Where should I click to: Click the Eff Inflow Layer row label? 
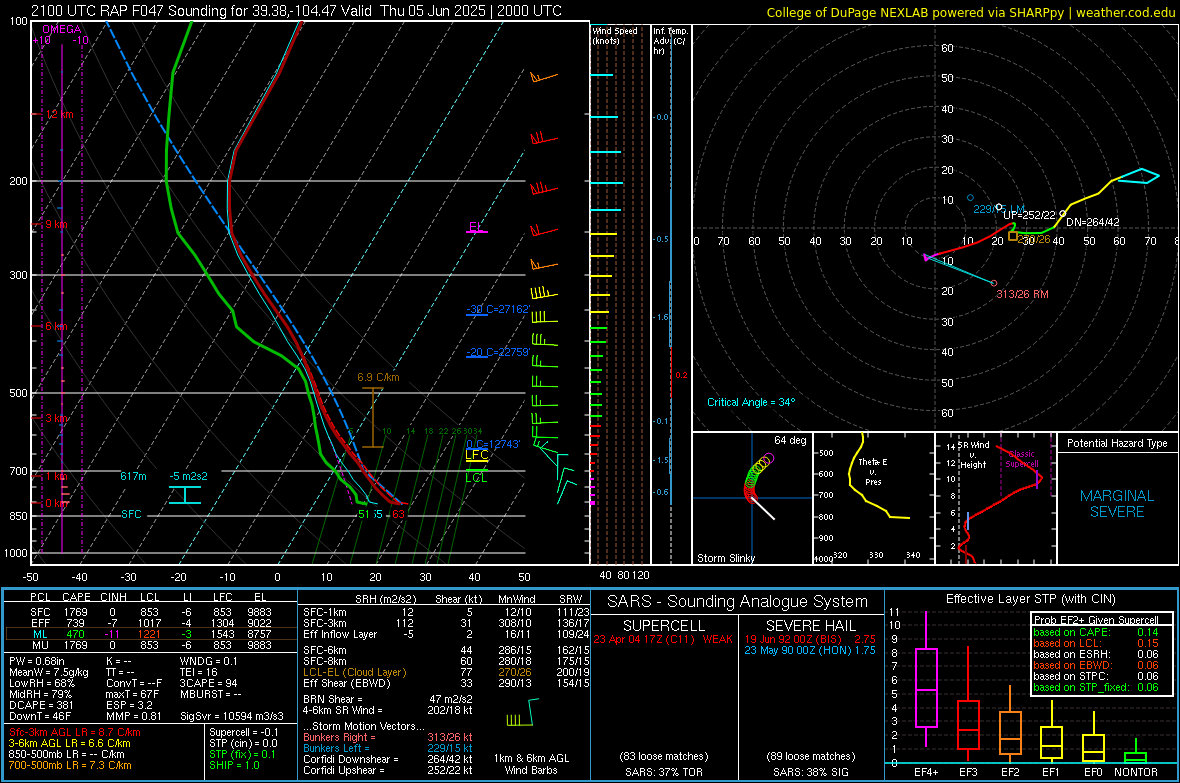point(340,634)
